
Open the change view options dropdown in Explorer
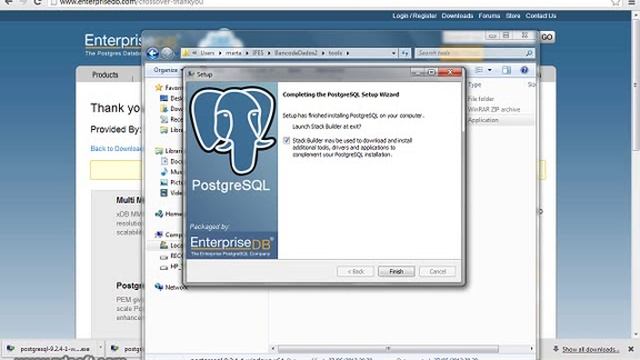[x=490, y=70]
